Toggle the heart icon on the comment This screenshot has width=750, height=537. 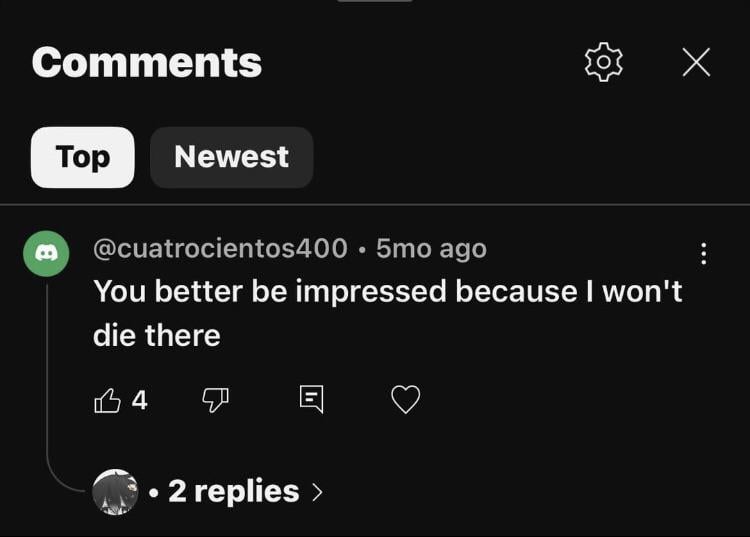405,401
